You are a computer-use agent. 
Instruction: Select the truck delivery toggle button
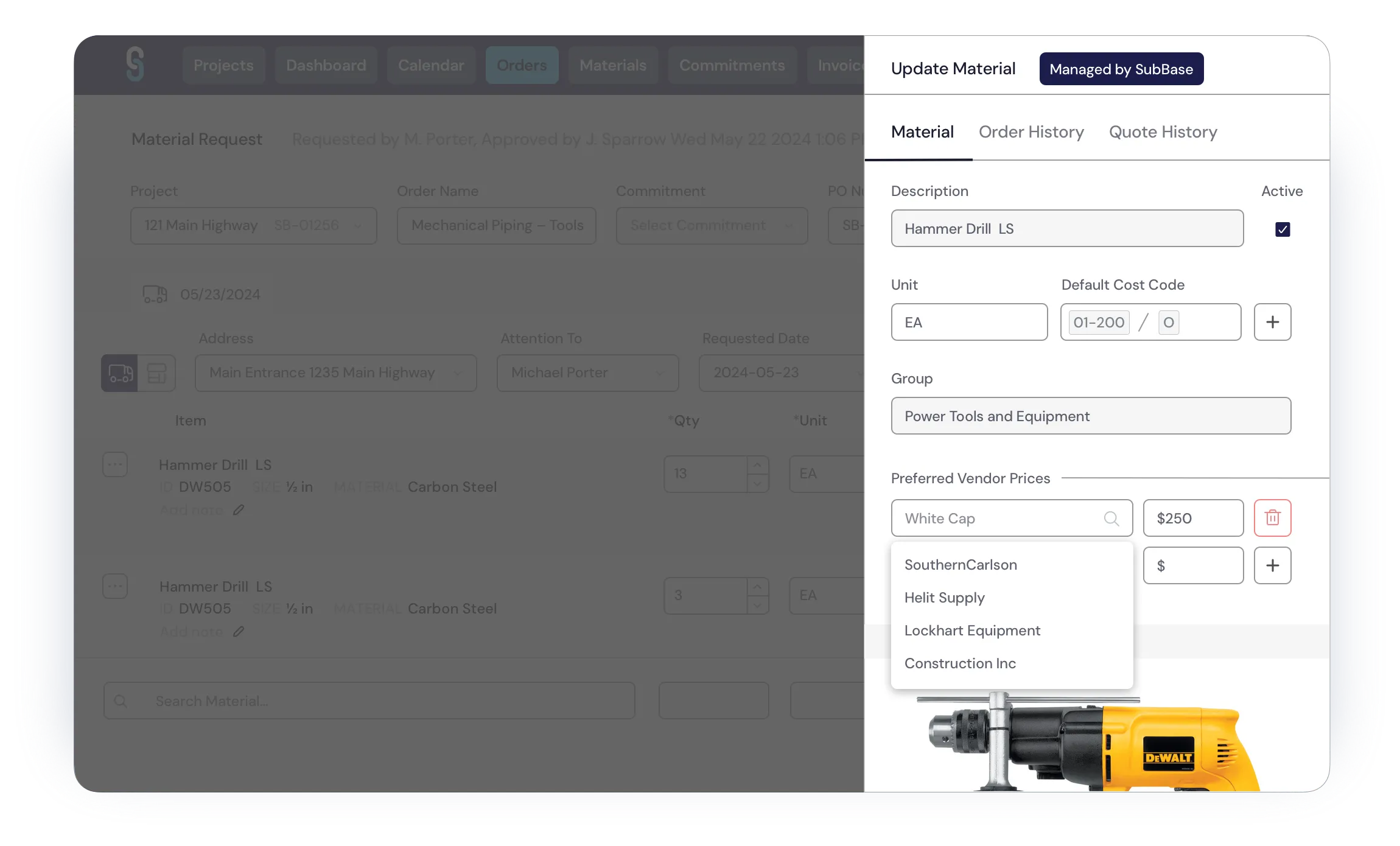120,373
